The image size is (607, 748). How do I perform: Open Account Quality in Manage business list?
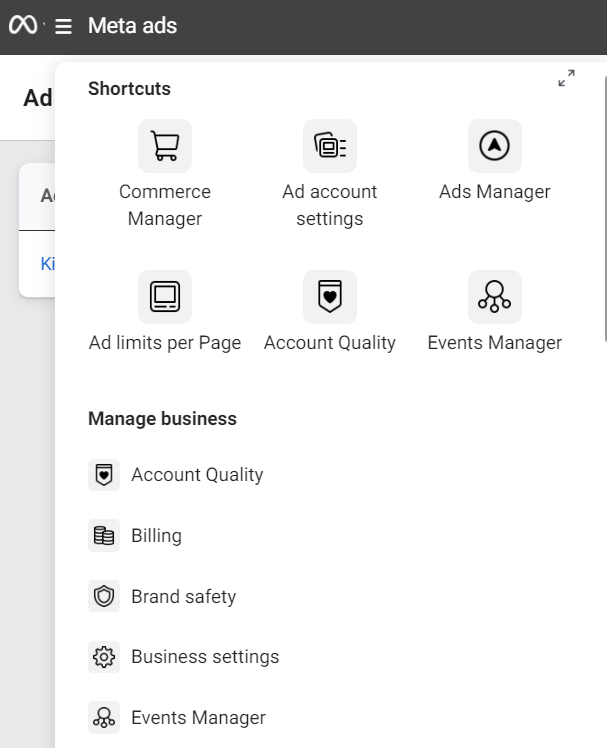point(197,475)
